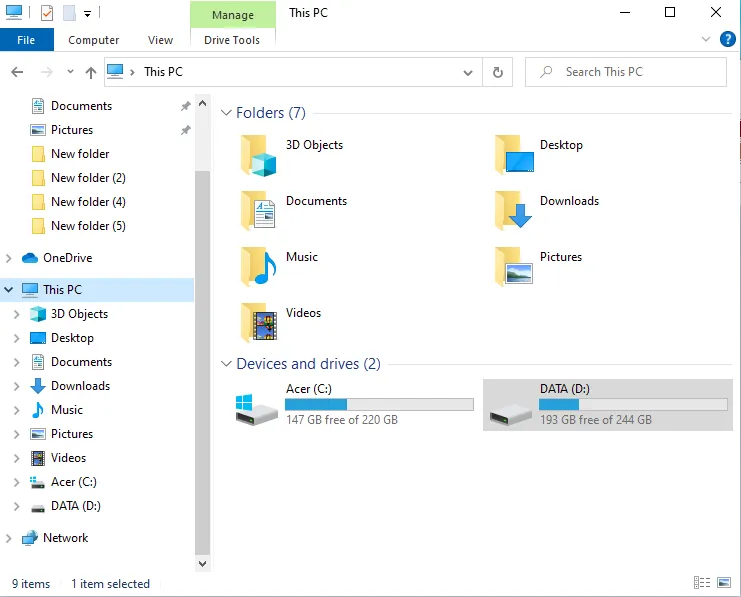
Task: Expand 3D Objects in navigation tree
Action: pos(17,314)
